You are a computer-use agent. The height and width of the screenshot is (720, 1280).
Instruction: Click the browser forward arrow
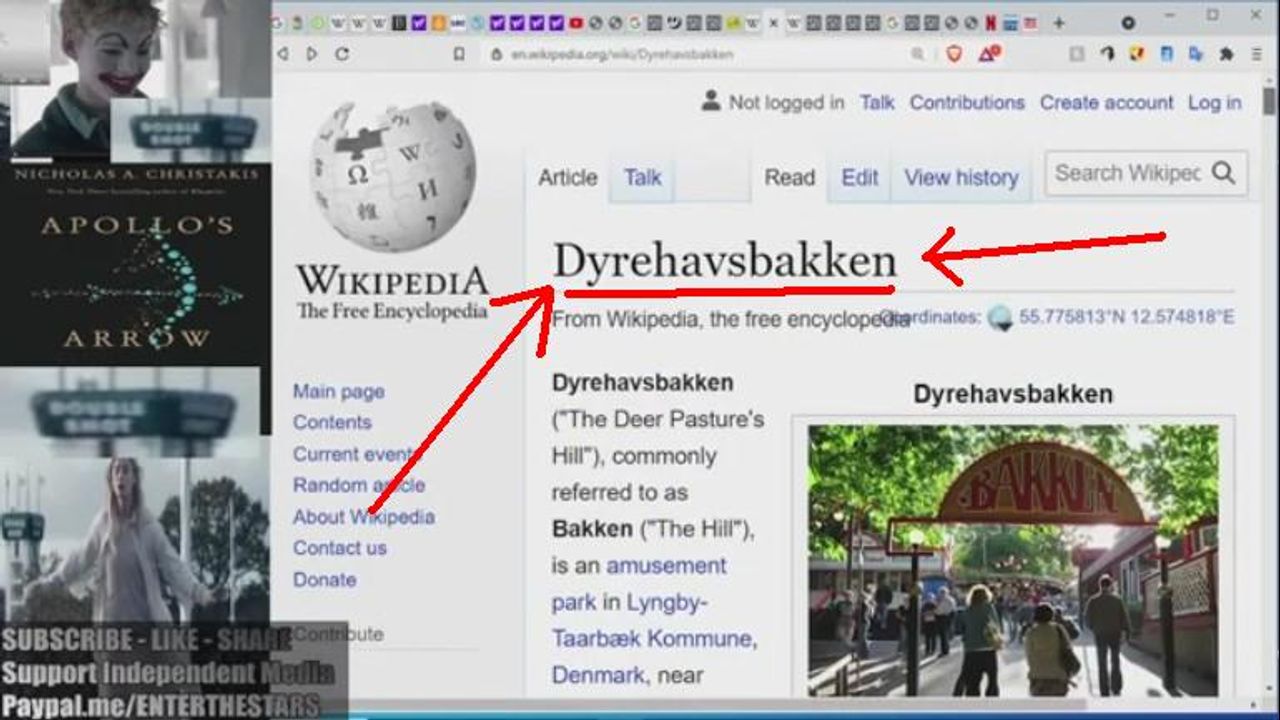click(312, 54)
